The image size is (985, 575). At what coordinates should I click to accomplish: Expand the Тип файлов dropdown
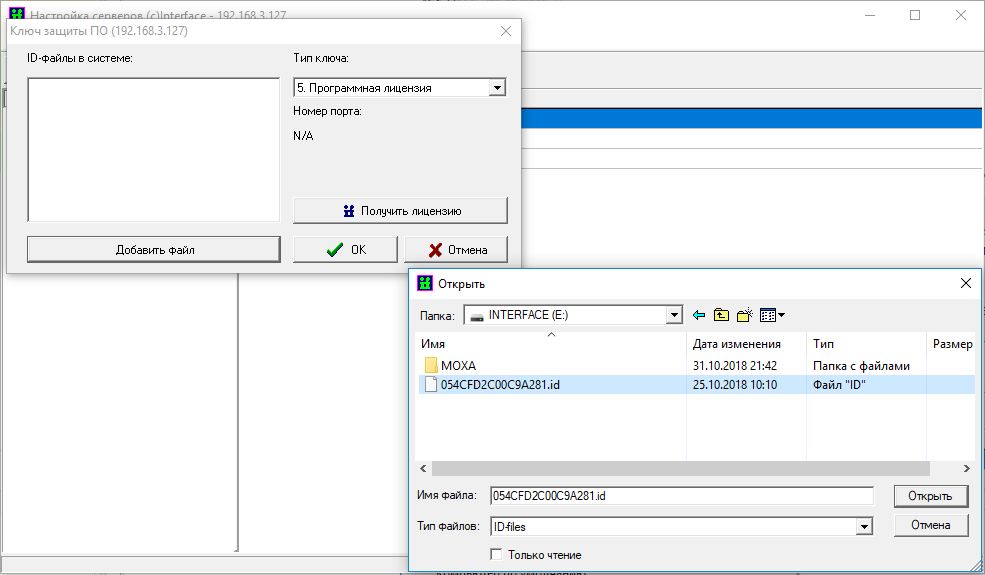coord(864,526)
